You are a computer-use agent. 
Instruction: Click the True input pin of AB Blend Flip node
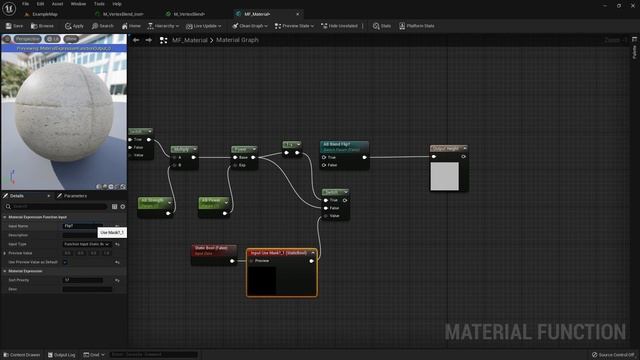point(324,157)
